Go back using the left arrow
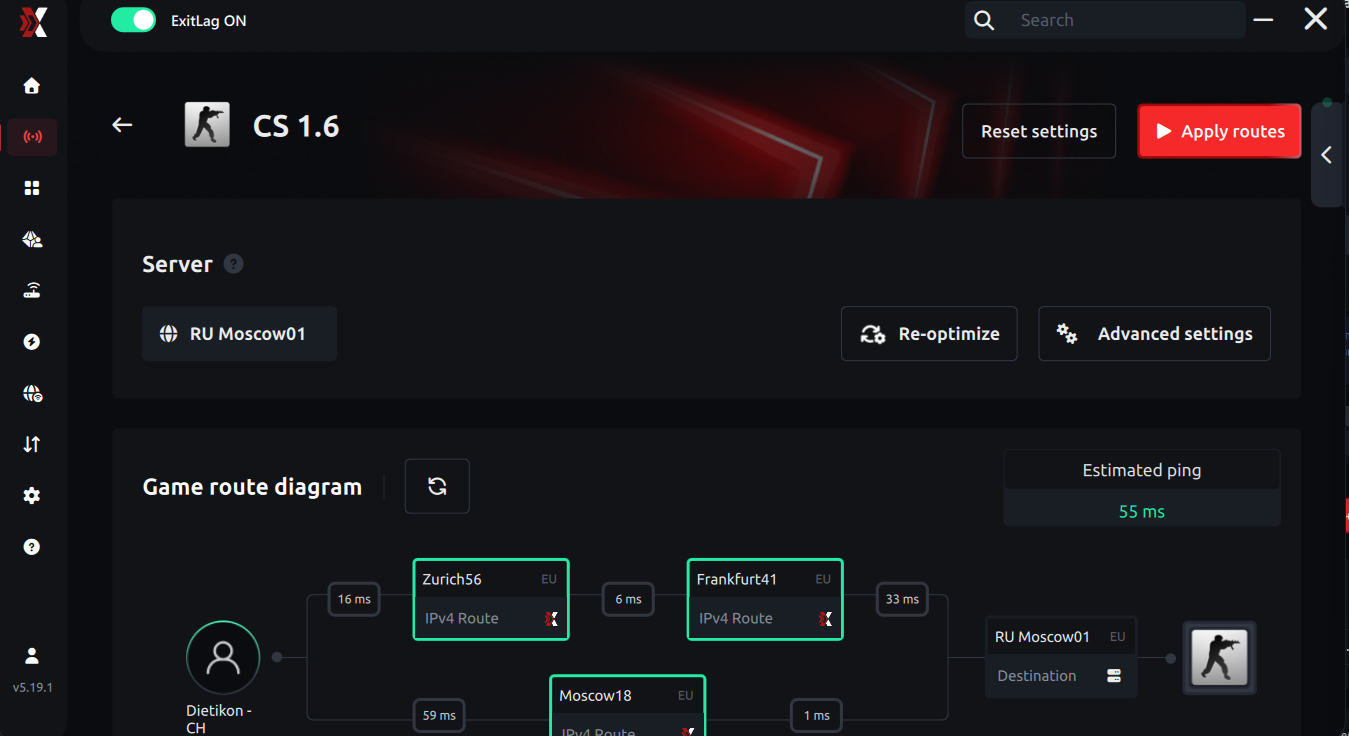Screen dimensions: 1349x736 122,125
